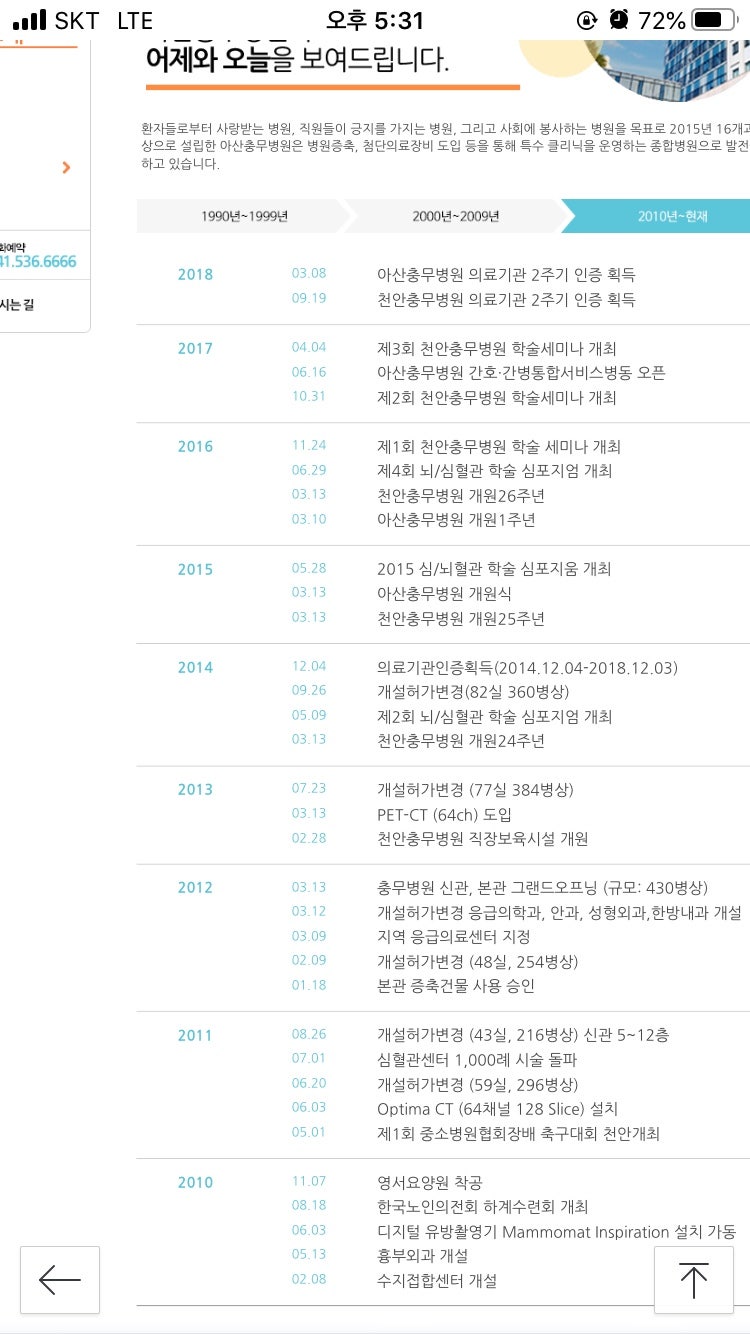Click the hospital building photo
Screen dimensions: 750x1334
670,67
